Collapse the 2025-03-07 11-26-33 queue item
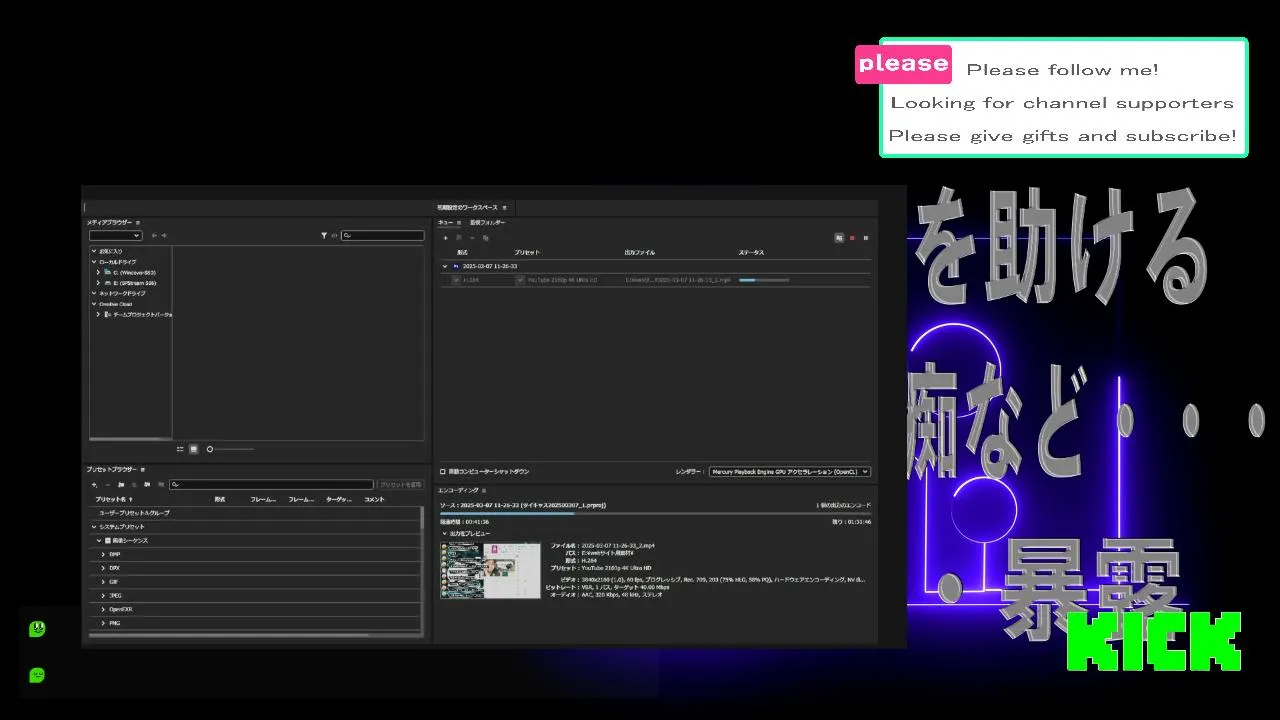 (445, 267)
